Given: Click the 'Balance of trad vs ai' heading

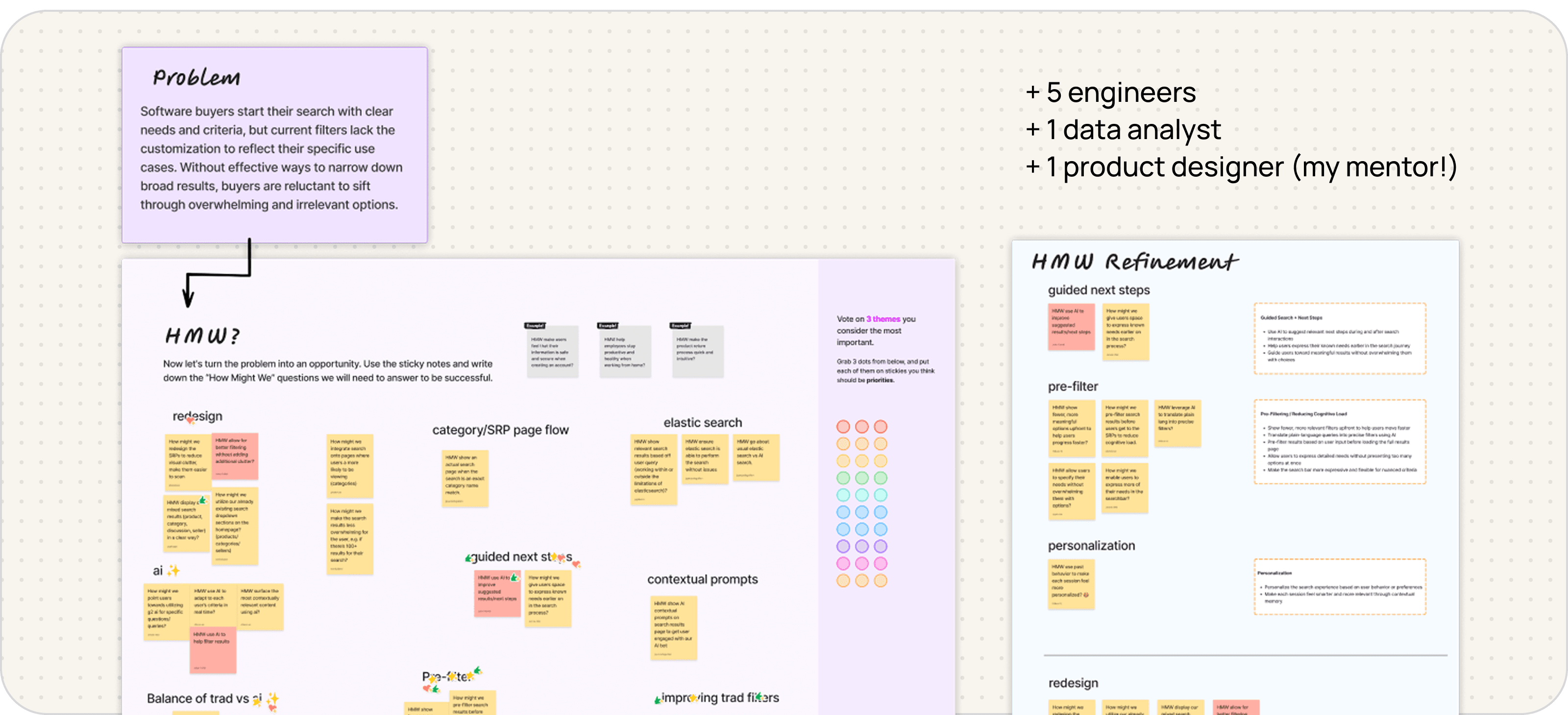Looking at the screenshot, I should click(x=204, y=698).
